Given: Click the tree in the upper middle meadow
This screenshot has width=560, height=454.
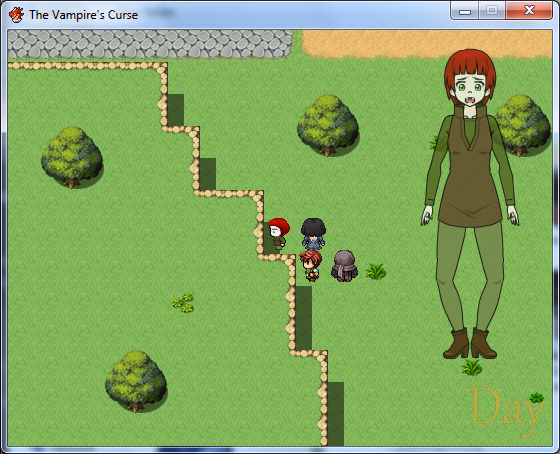Looking at the screenshot, I should point(328,125).
